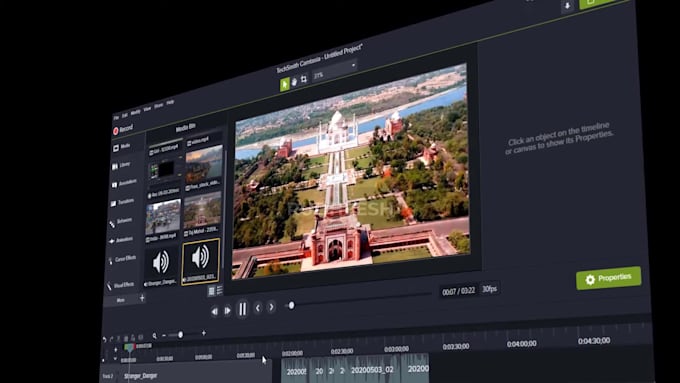The width and height of the screenshot is (680, 383).
Task: Click the 'Click an object on the timeline' hint text
Action: (560, 138)
